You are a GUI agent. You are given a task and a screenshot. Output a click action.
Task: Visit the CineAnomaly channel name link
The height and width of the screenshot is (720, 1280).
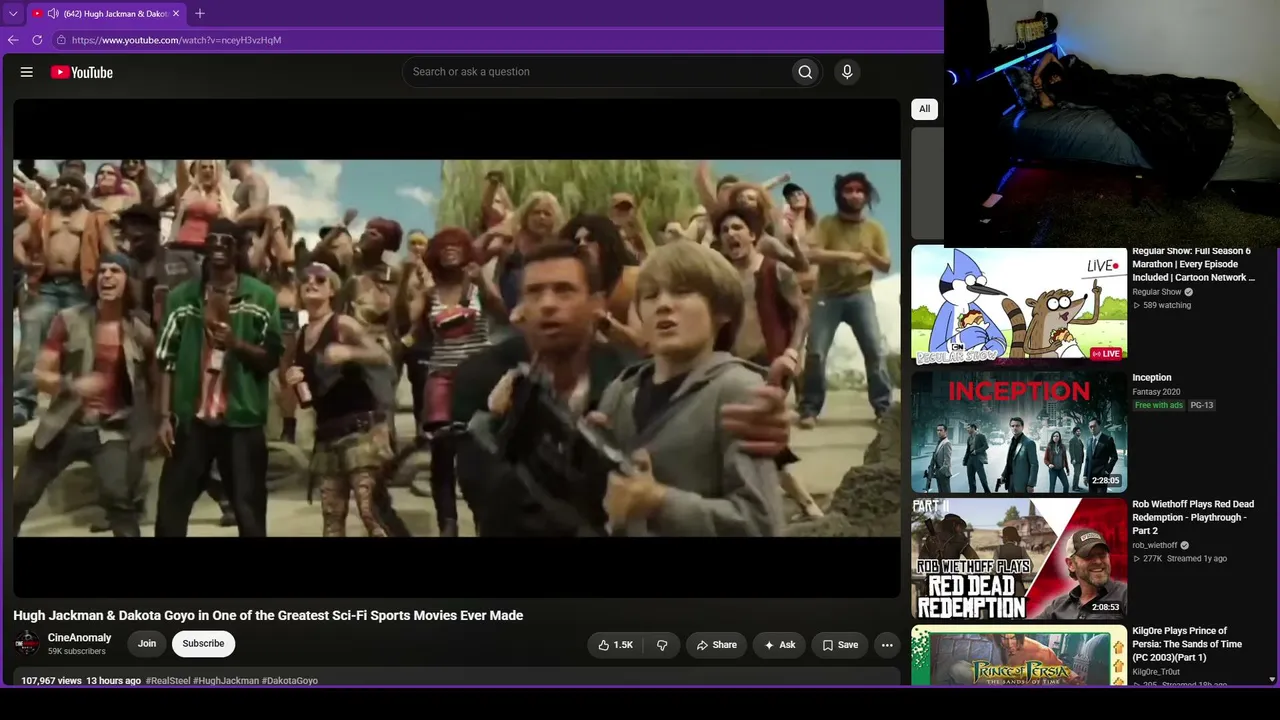[80, 638]
